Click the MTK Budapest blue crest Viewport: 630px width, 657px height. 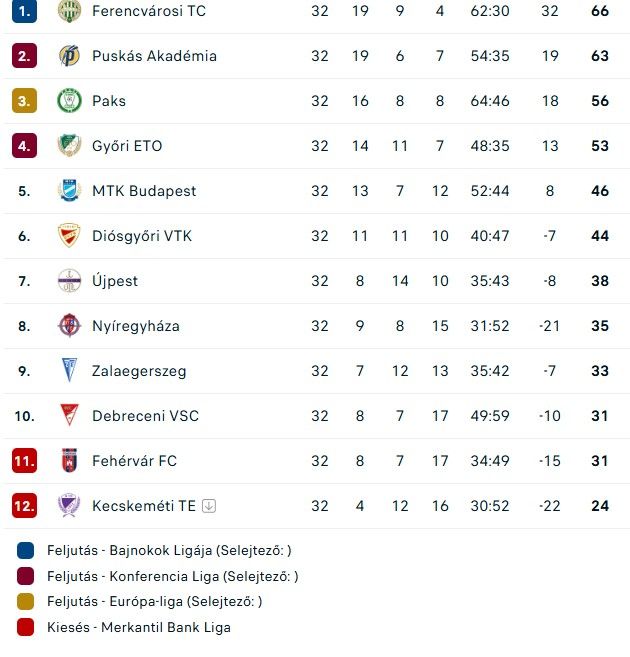[x=69, y=191]
